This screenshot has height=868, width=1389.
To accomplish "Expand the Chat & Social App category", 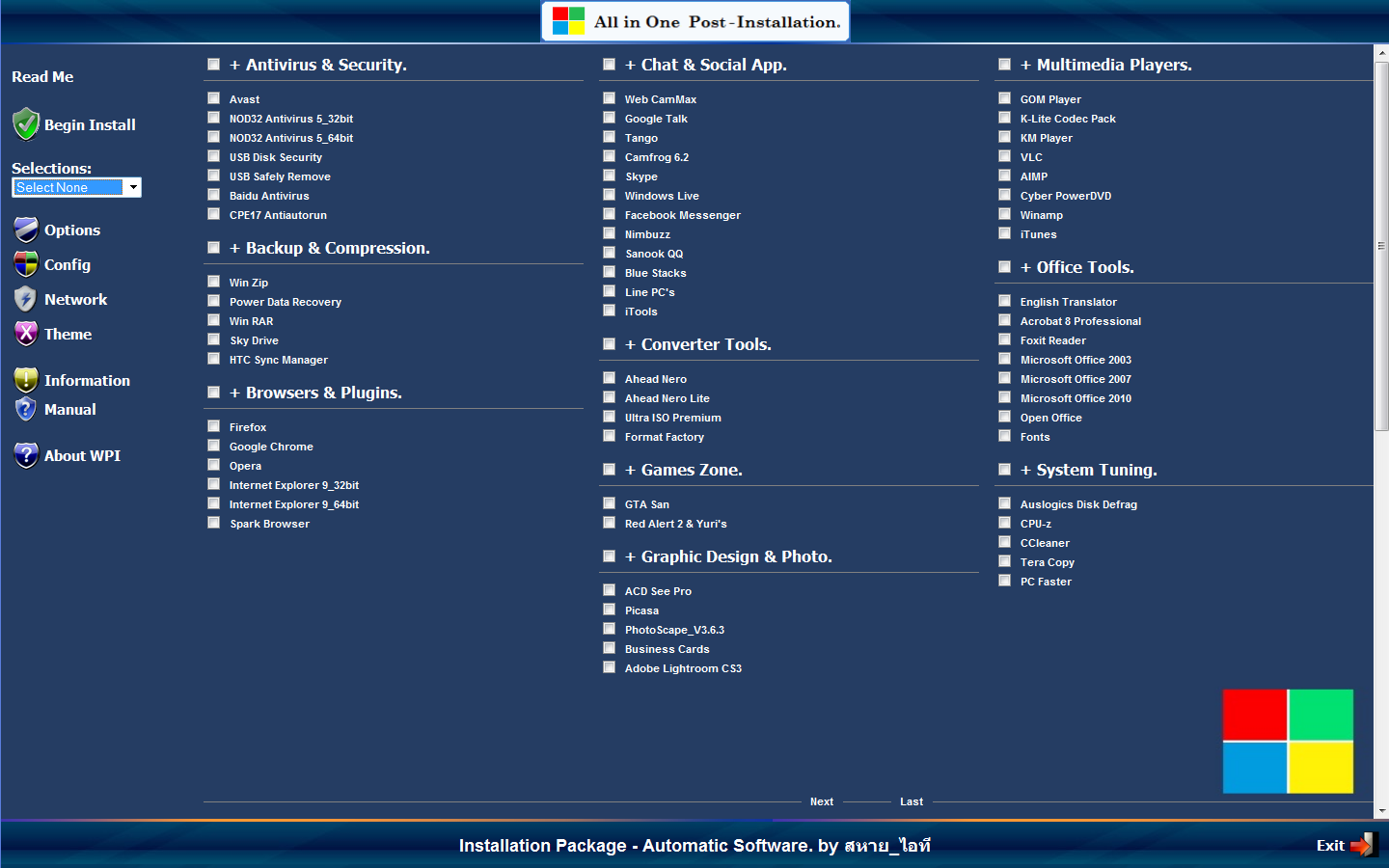I will pyautogui.click(x=705, y=65).
